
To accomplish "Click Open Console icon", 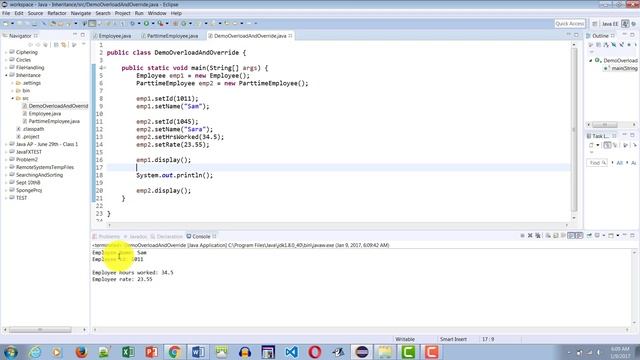I will pyautogui.click(x=611, y=236).
